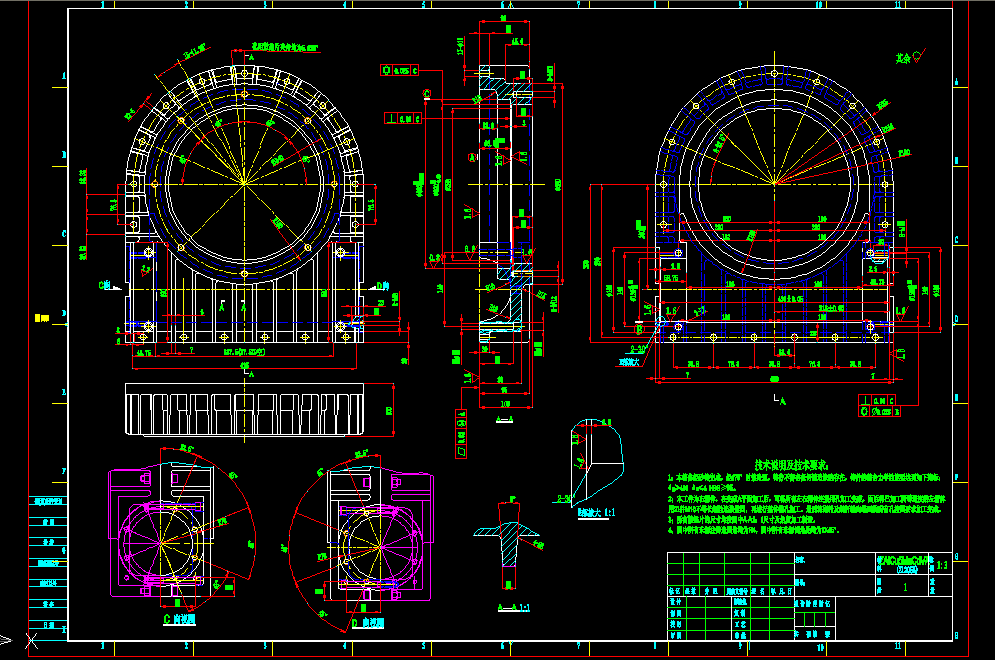Select the surface roughness symbol beside 其余
The width and height of the screenshot is (995, 660).
pos(917,60)
